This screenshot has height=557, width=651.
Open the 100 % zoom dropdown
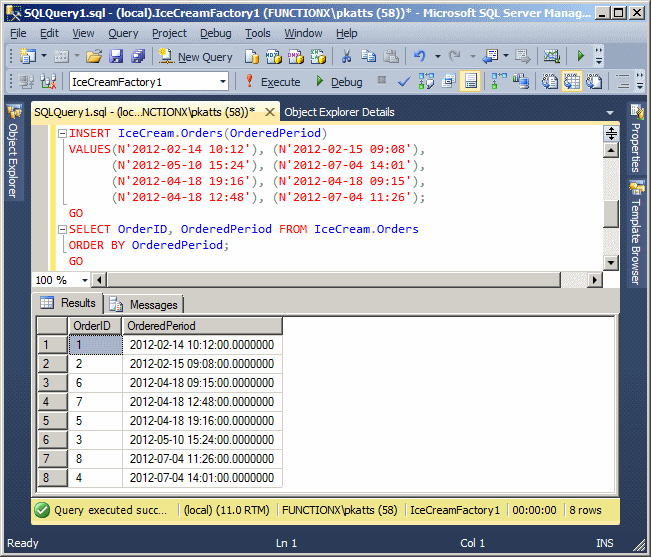85,280
